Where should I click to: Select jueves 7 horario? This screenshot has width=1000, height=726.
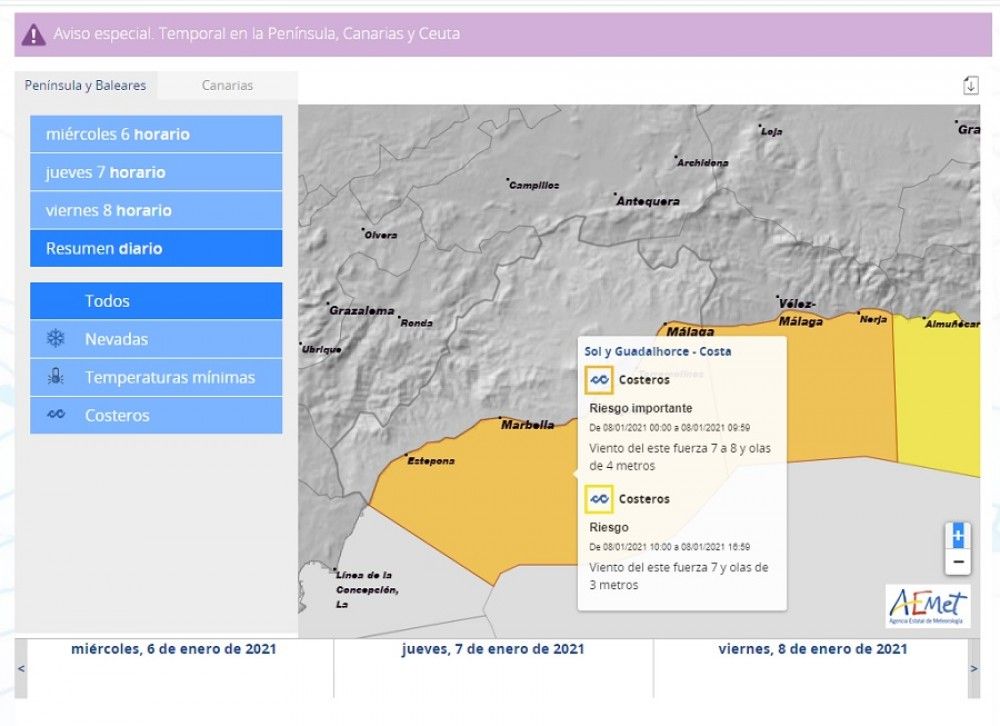click(x=156, y=172)
